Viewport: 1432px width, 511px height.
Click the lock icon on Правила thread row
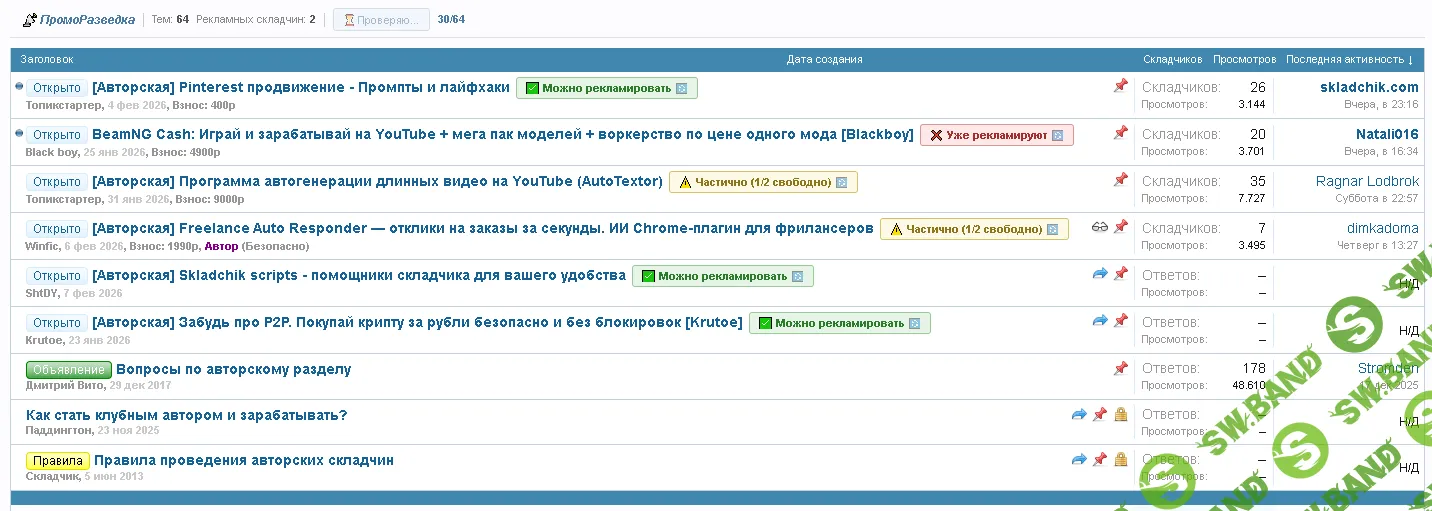(x=1120, y=460)
